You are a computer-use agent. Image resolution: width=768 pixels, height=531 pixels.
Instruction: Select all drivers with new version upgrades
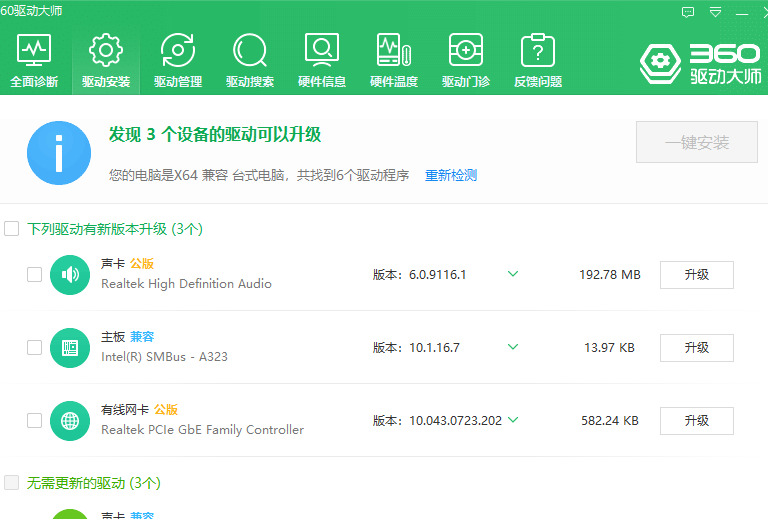(x=12, y=229)
